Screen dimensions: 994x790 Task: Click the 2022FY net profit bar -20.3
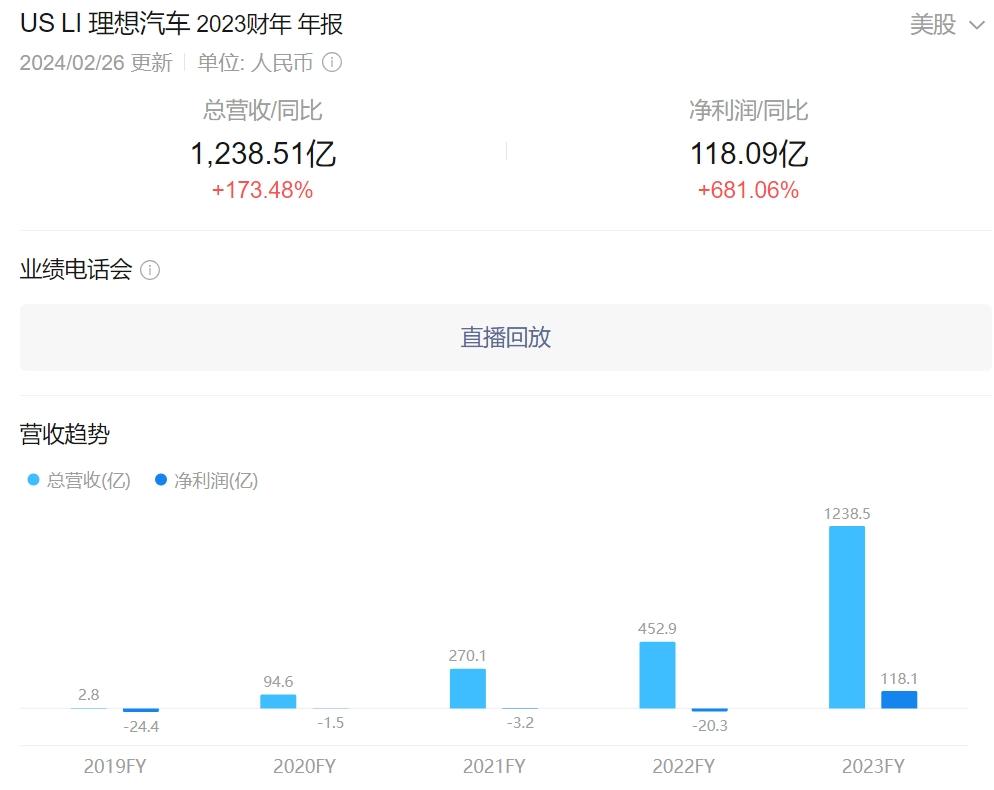point(709,710)
